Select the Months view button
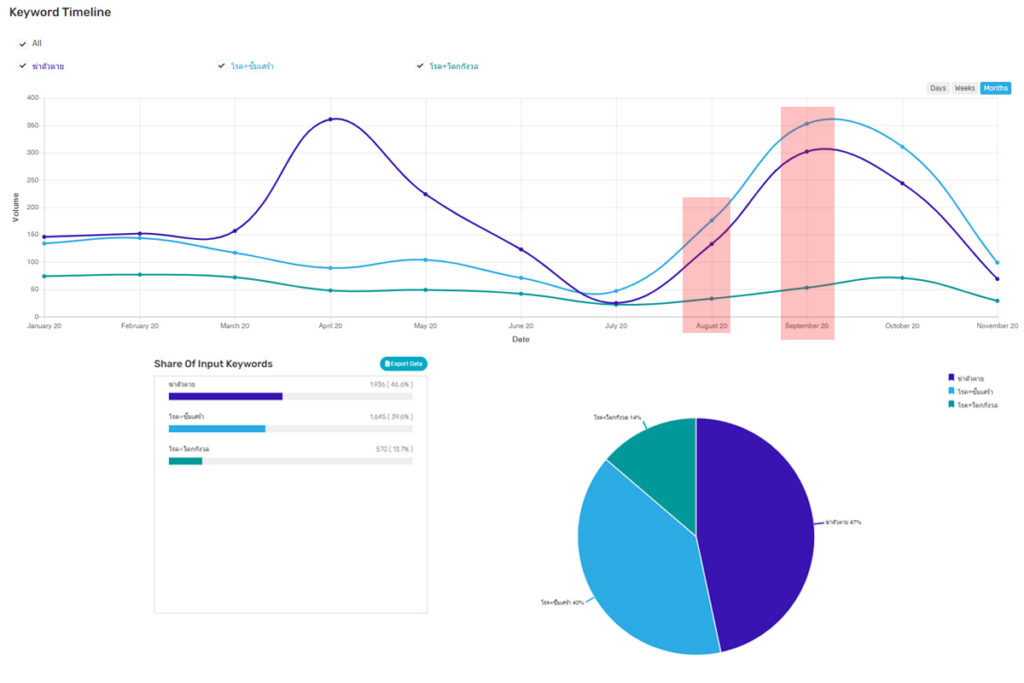 click(995, 88)
